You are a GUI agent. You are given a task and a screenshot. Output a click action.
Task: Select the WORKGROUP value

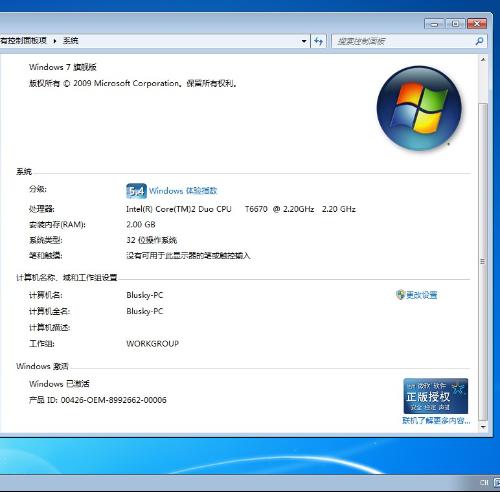click(x=153, y=344)
